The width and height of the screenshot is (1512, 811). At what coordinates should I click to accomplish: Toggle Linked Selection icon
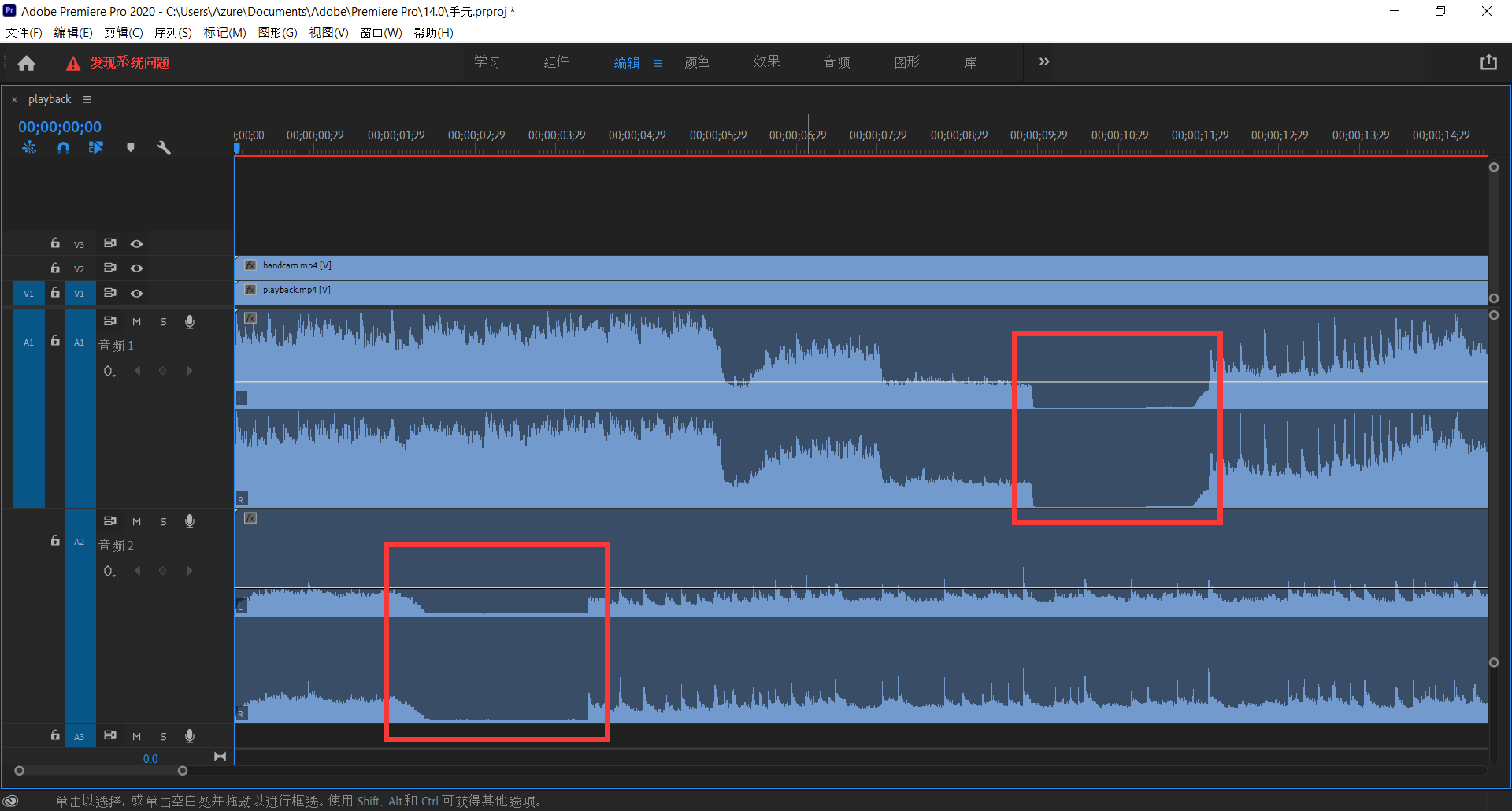pos(96,147)
